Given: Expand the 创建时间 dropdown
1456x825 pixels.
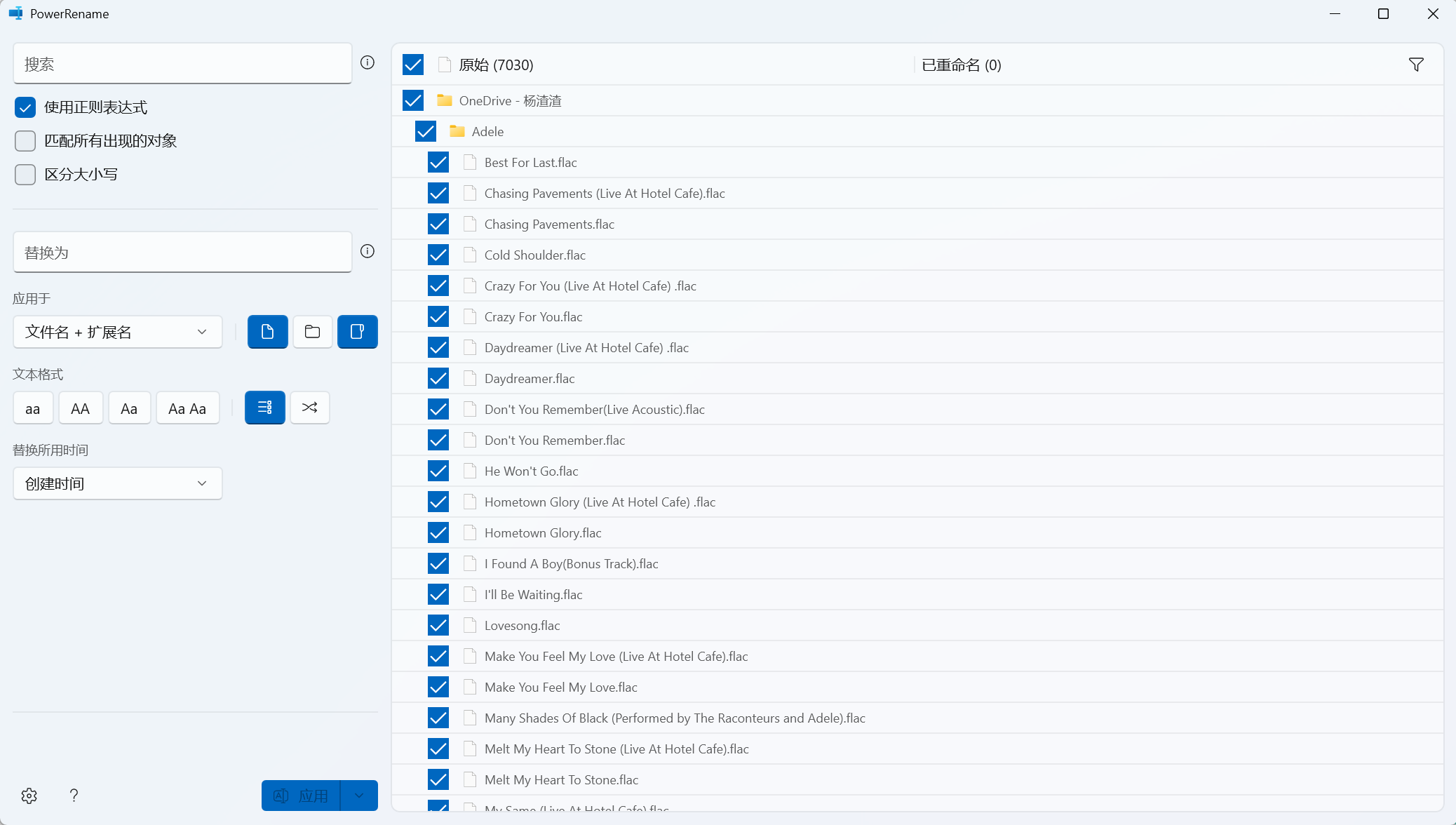Looking at the screenshot, I should [117, 483].
